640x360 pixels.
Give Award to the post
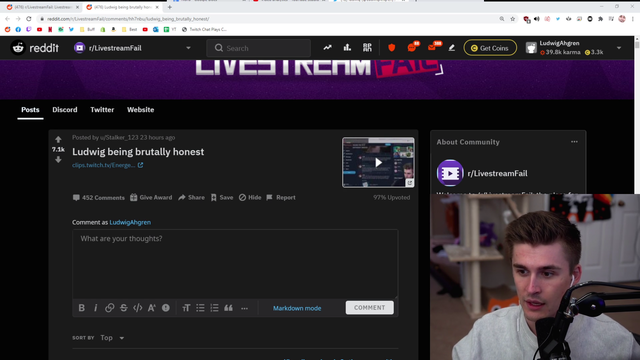point(151,198)
